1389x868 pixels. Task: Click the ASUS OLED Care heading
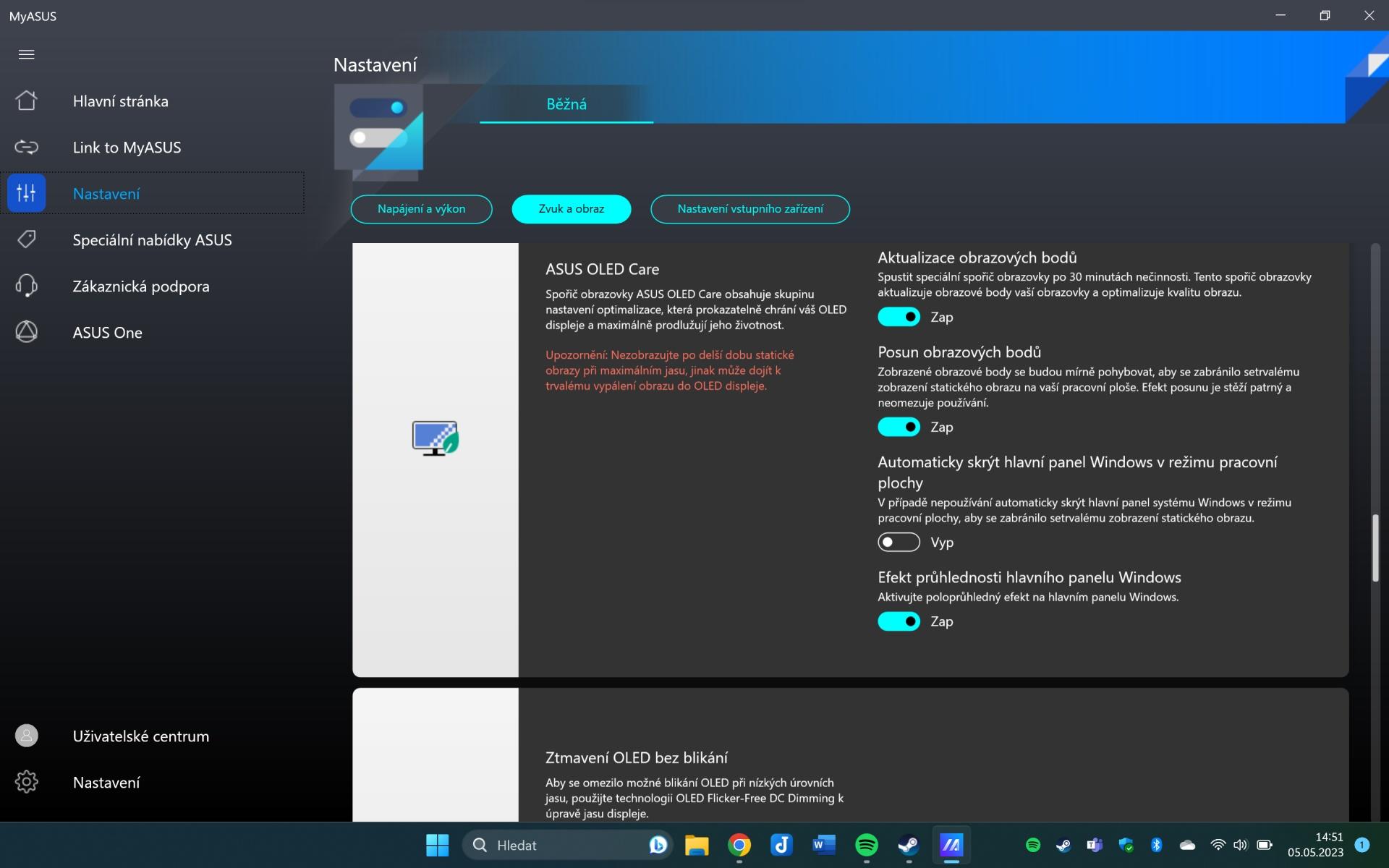point(602,269)
